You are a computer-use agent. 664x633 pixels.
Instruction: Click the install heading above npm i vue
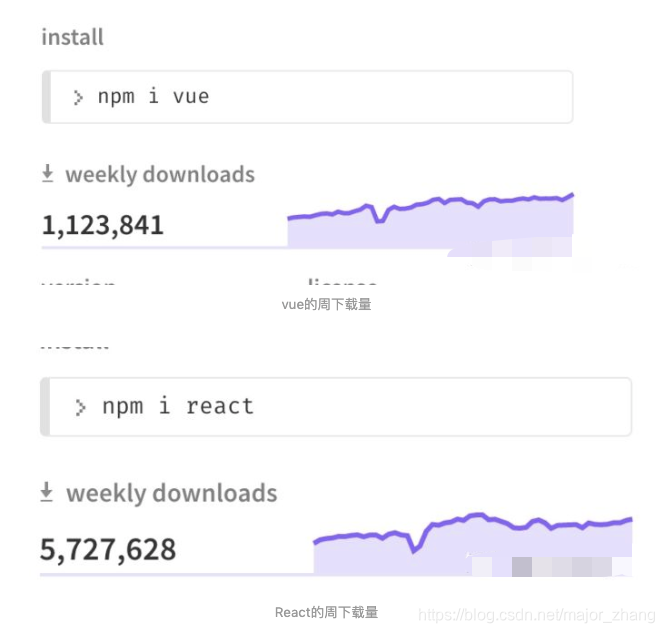[72, 37]
